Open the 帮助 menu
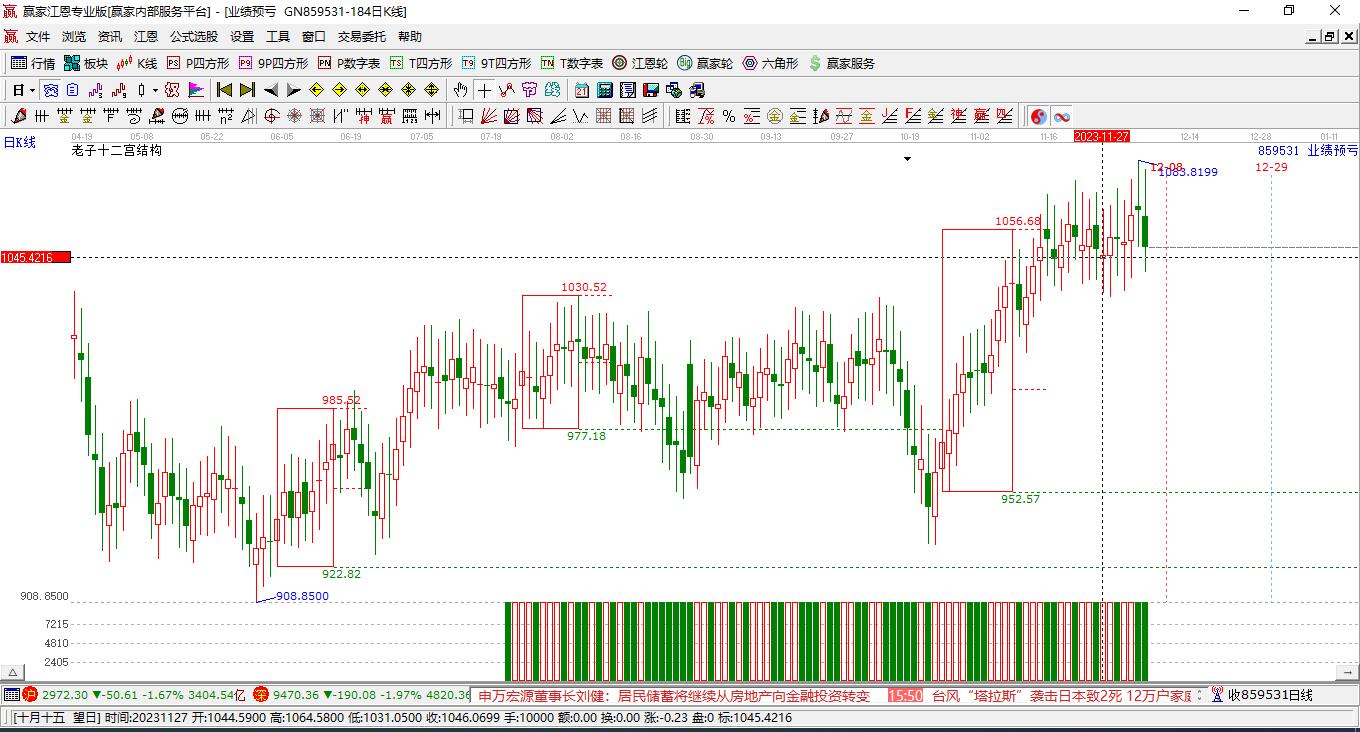Image resolution: width=1360 pixels, height=732 pixels. (x=410, y=37)
